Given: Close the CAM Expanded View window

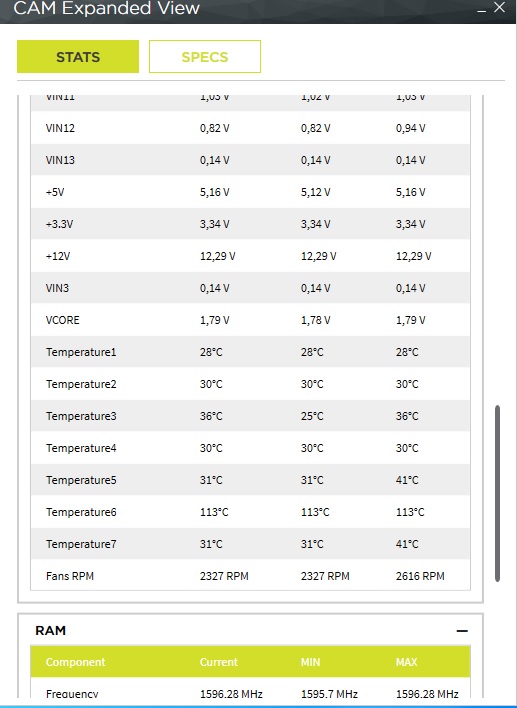Looking at the screenshot, I should click(499, 7).
